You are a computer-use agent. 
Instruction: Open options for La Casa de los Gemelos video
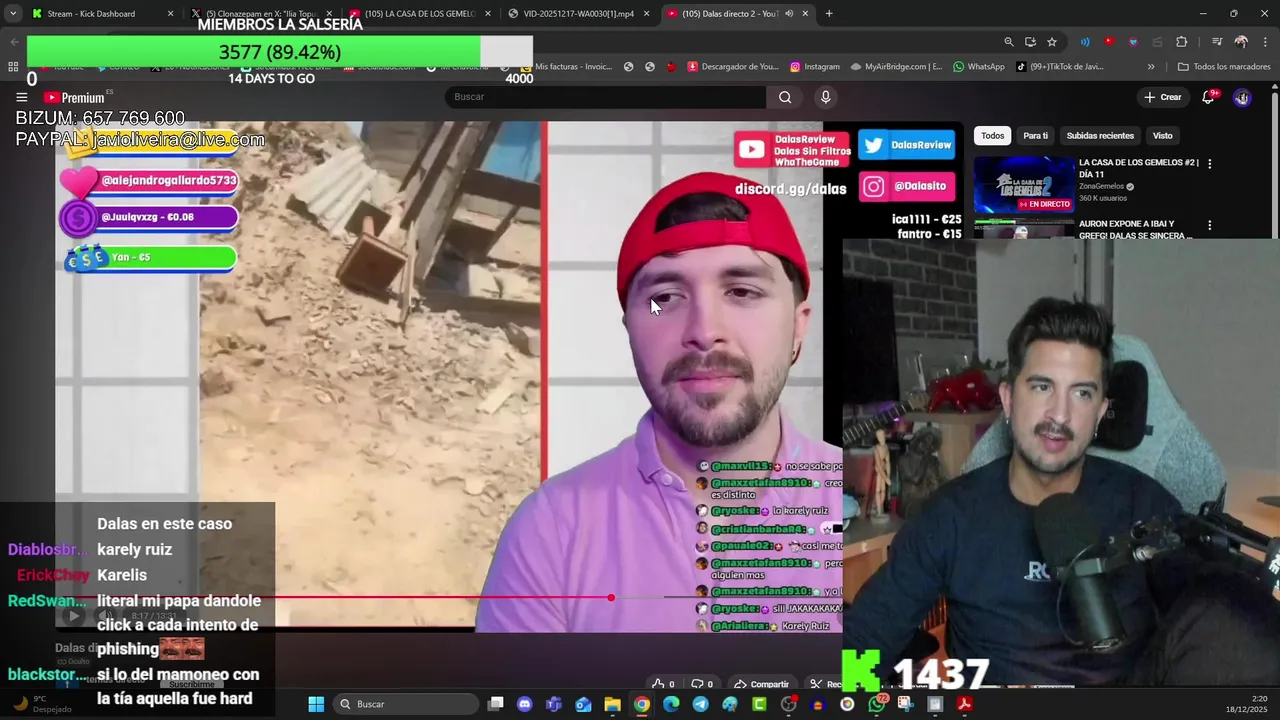click(x=1210, y=163)
